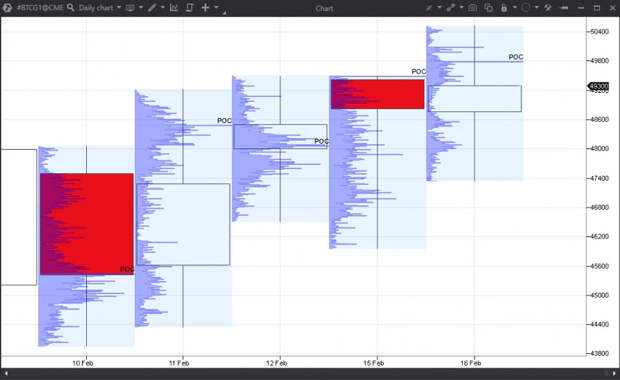This screenshot has height=380, width=620.
Task: Expand the arrow beside the pin icon
Action: pos(439,8)
